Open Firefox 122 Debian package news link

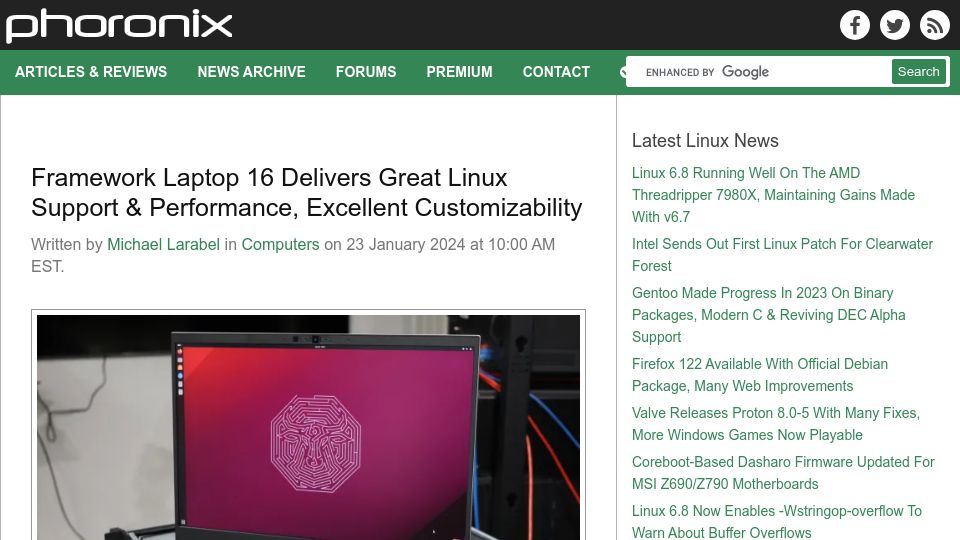point(760,375)
